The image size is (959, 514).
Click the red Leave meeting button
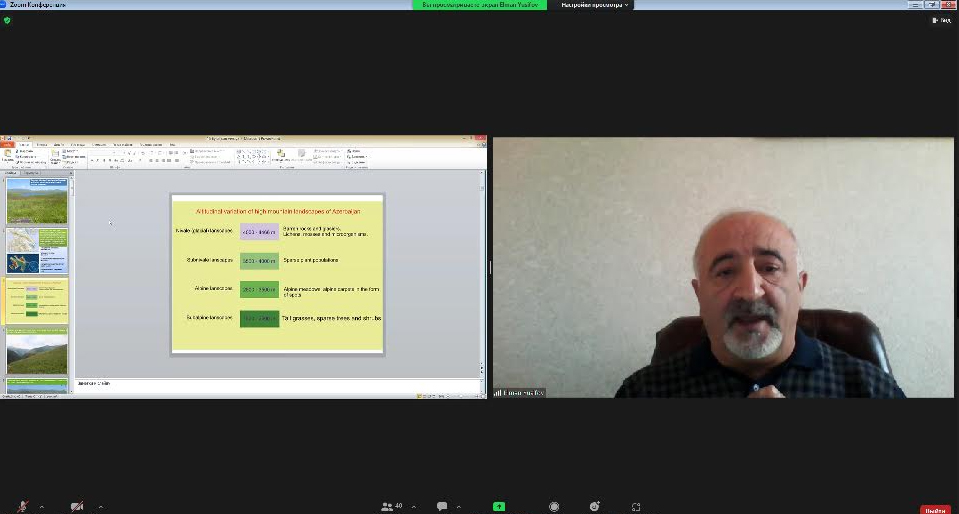pos(935,510)
